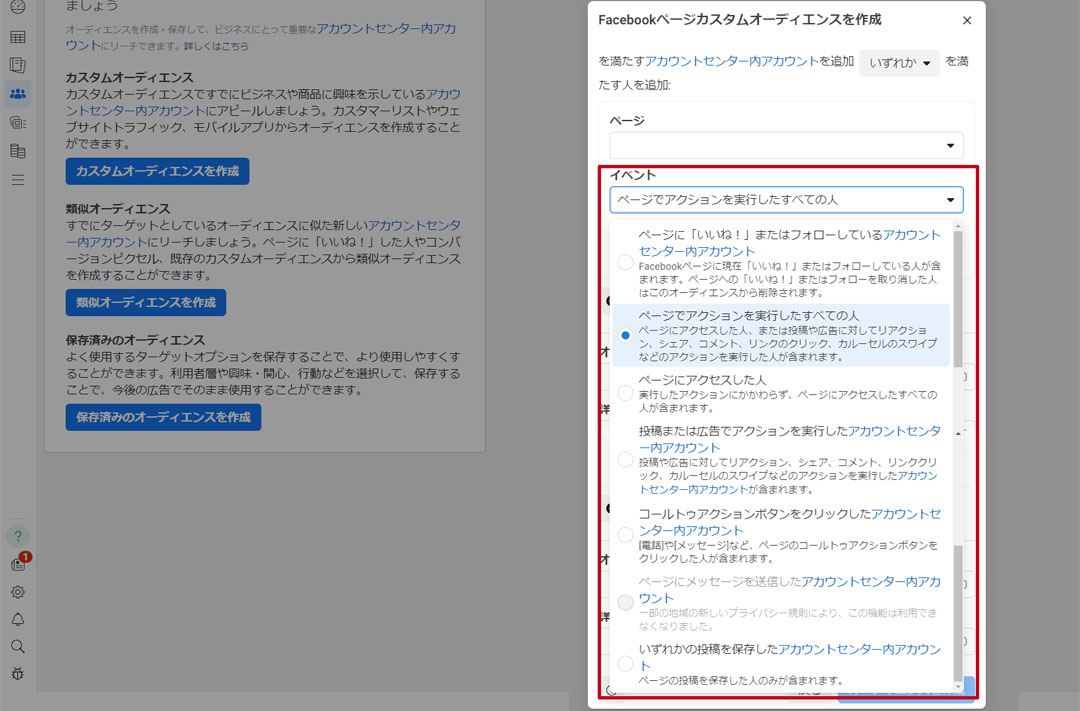The image size is (1080, 711).
Task: Open the いずれか dropdown
Action: coord(899,63)
